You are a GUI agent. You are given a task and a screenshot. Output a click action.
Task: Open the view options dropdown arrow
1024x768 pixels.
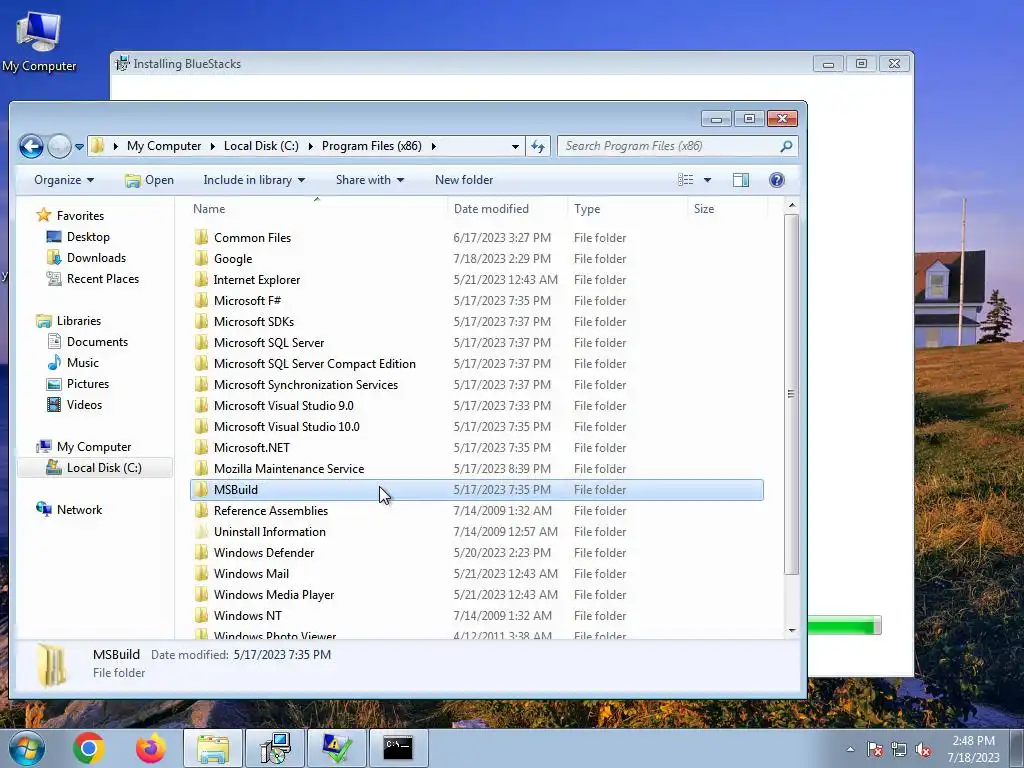pos(707,180)
